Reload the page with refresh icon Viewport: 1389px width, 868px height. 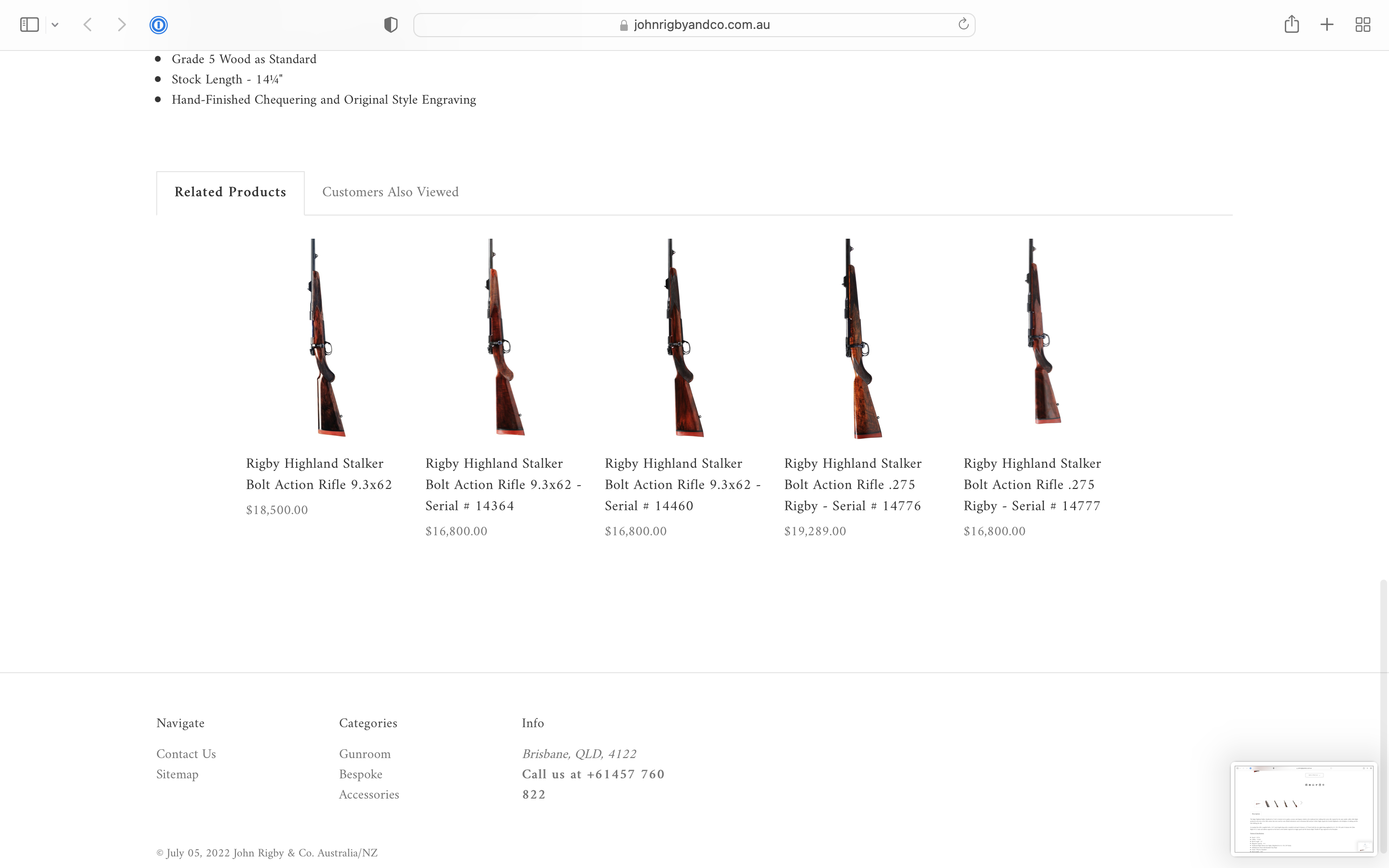[963, 24]
